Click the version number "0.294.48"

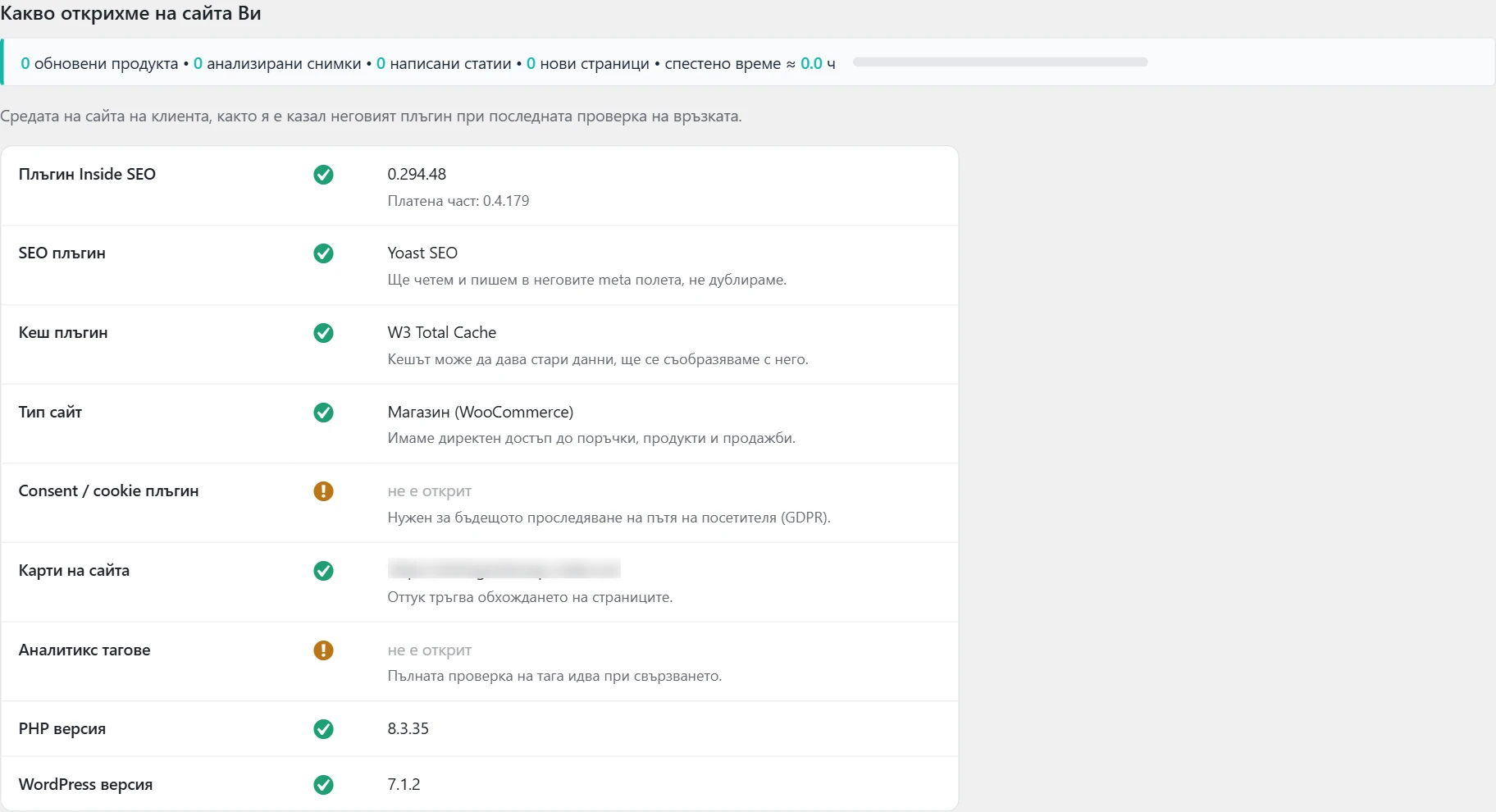click(x=417, y=174)
